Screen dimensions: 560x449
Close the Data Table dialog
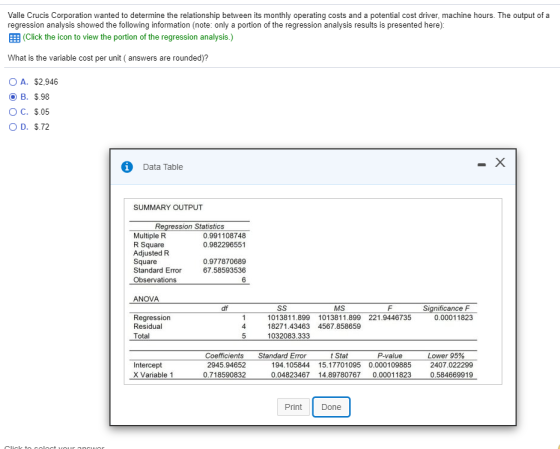(x=500, y=163)
